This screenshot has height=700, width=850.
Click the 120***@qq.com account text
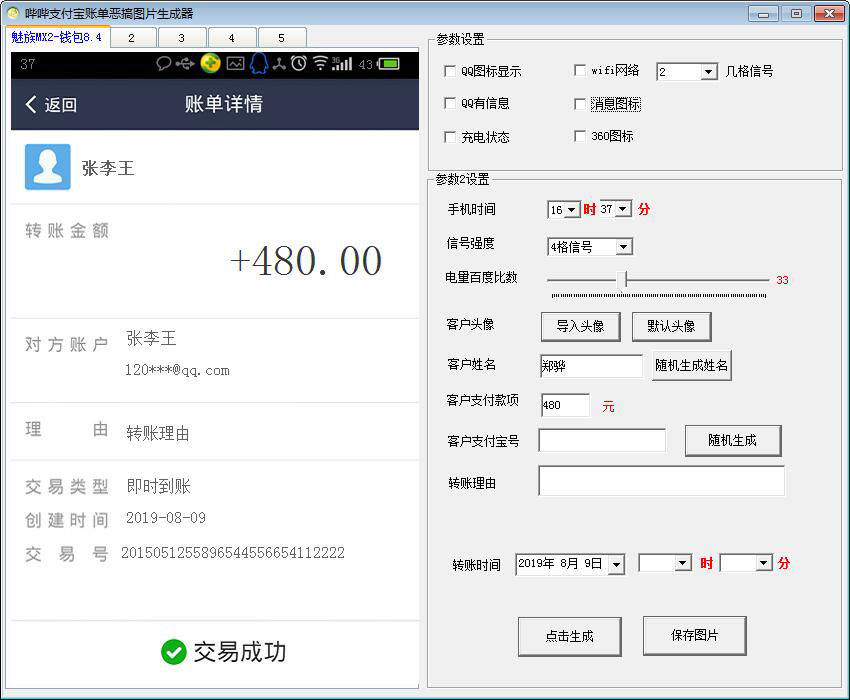[x=177, y=370]
